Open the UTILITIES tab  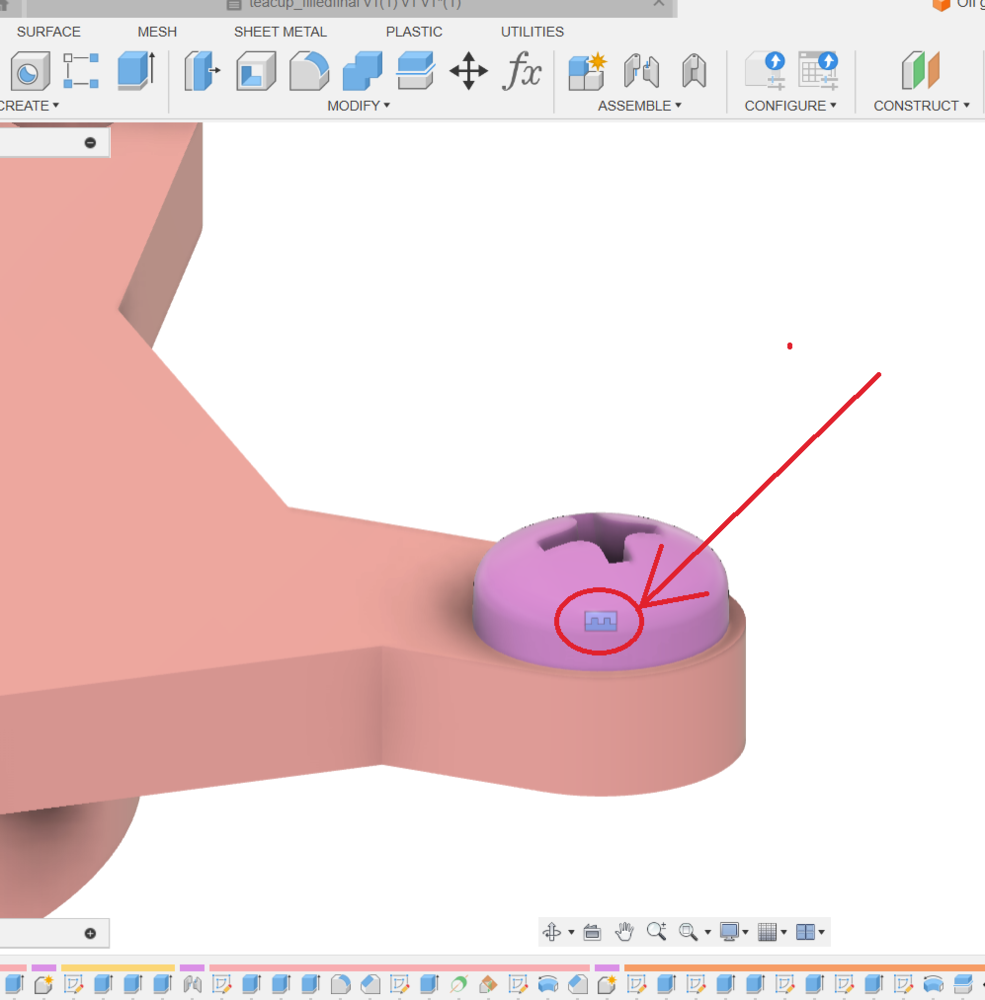coord(532,32)
